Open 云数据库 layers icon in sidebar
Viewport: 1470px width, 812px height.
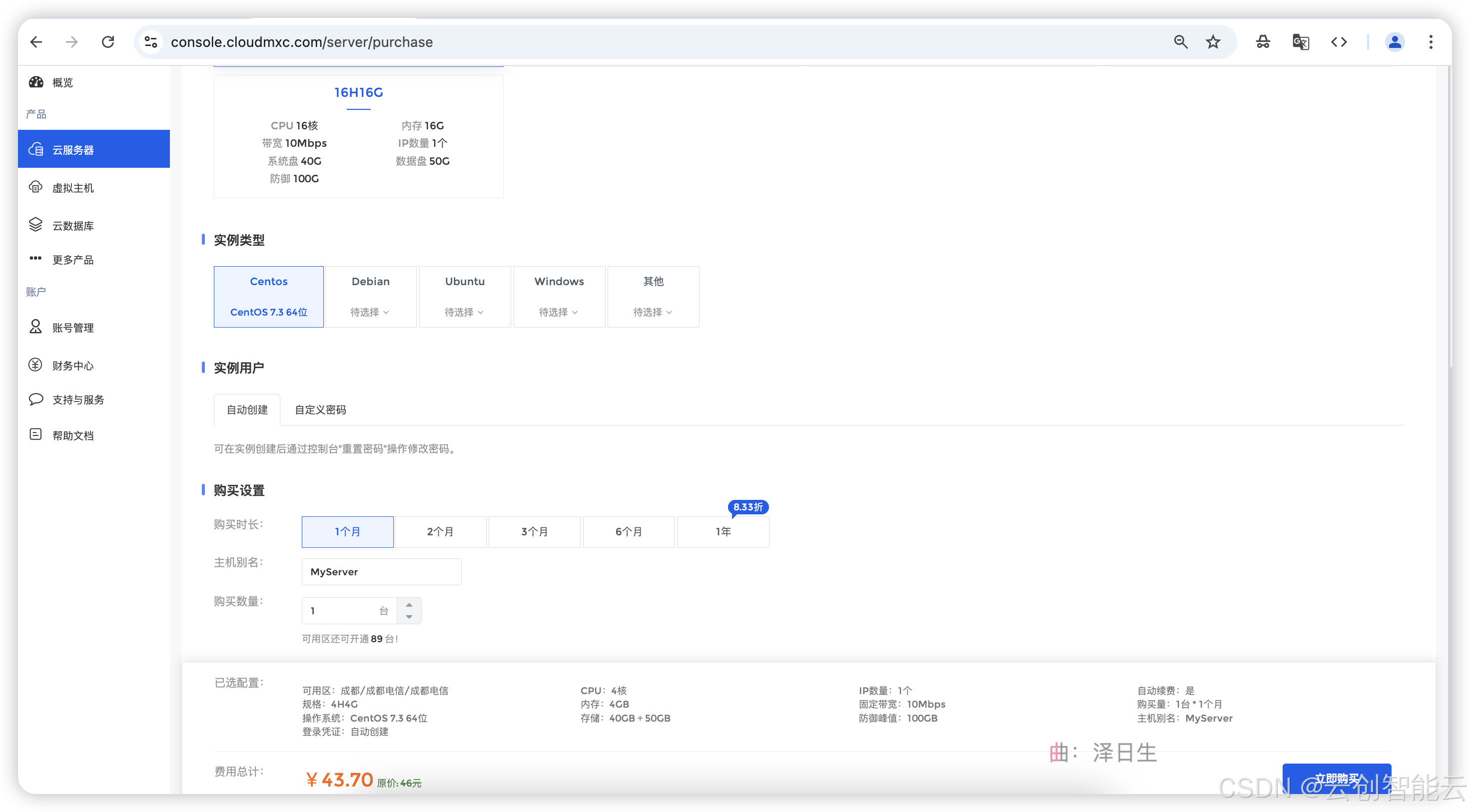36,225
